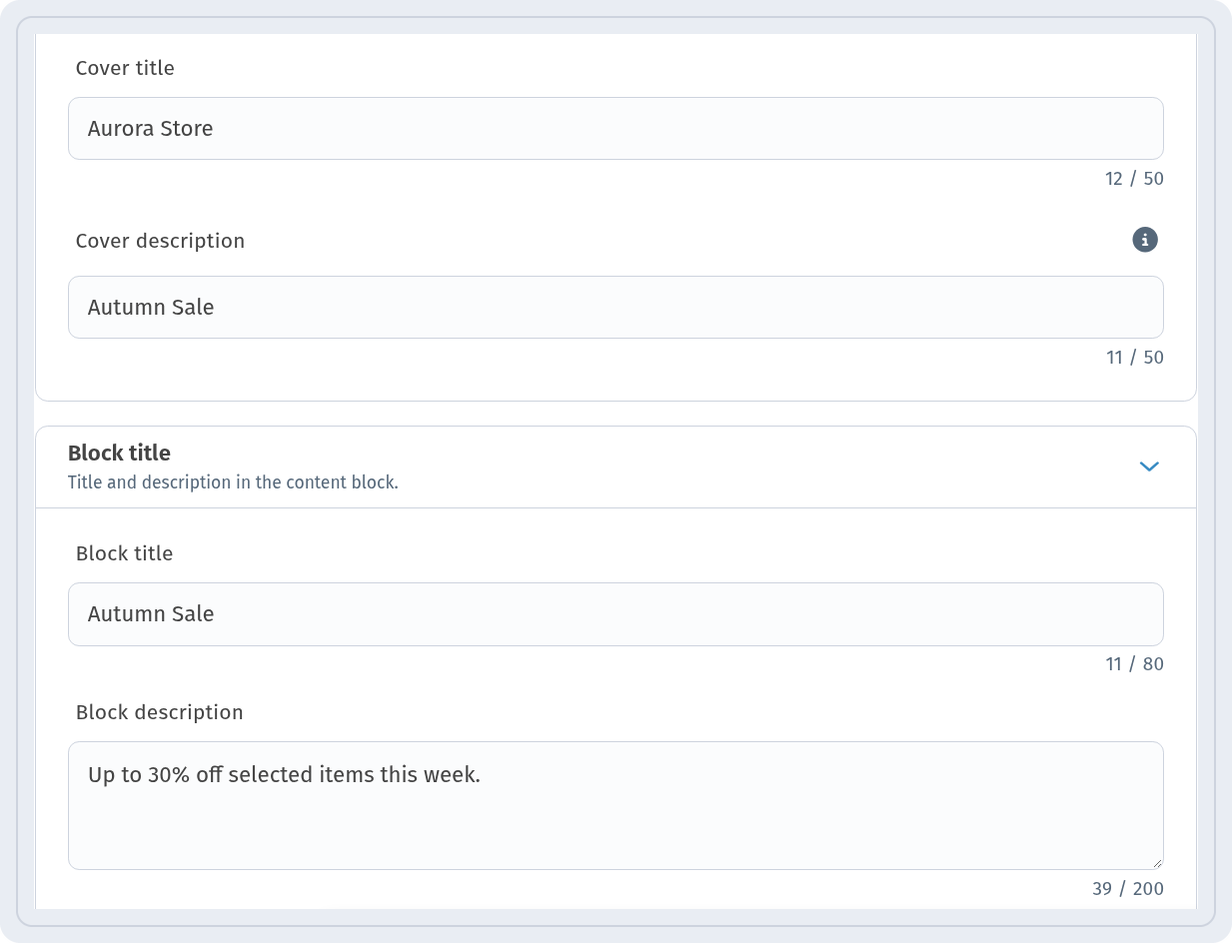Screen dimensions: 1232x943
Task: Click the "Block description" field label
Action: (x=160, y=712)
